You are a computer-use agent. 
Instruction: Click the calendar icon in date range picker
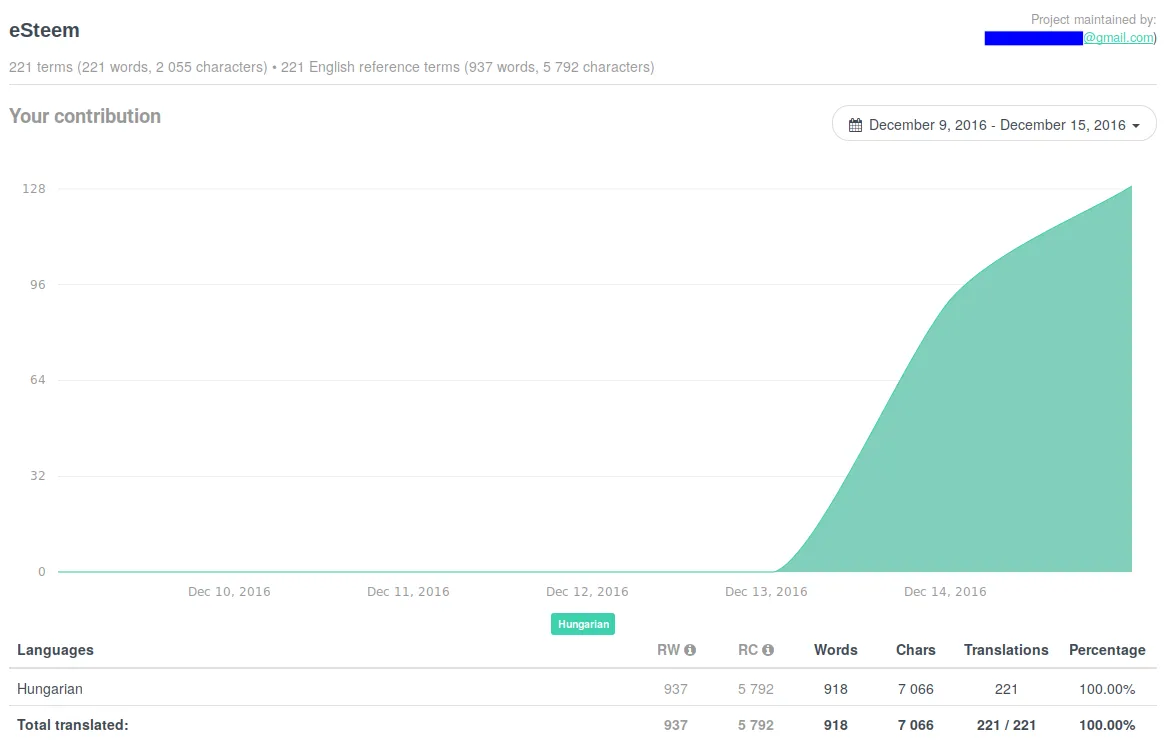pos(855,125)
